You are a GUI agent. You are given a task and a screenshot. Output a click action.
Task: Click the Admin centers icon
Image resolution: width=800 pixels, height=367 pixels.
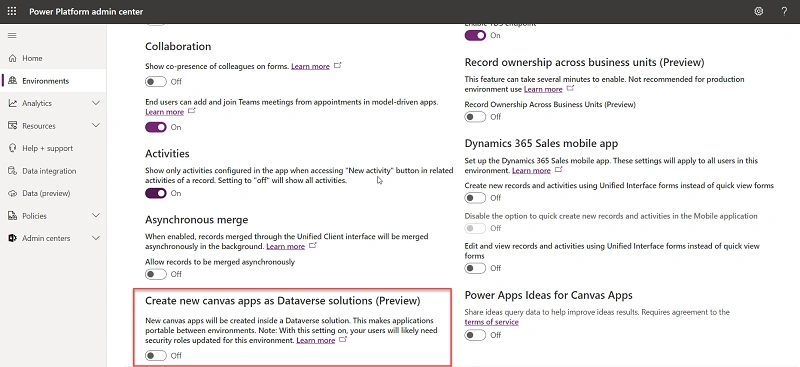pos(13,238)
